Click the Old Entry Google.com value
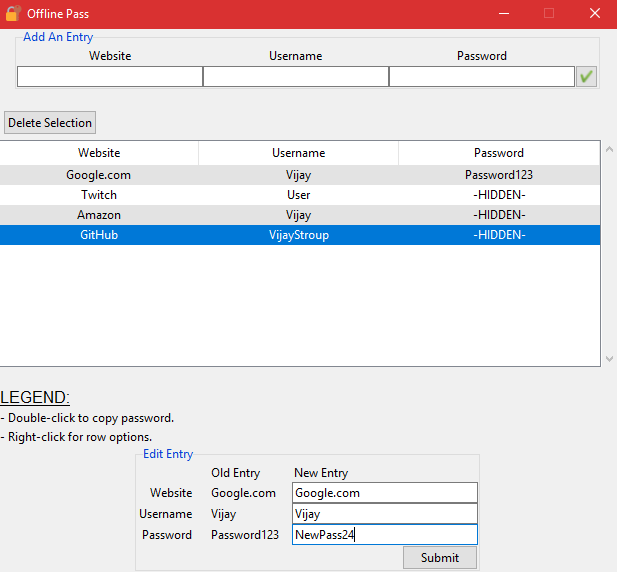The width and height of the screenshot is (617, 572). (x=243, y=493)
